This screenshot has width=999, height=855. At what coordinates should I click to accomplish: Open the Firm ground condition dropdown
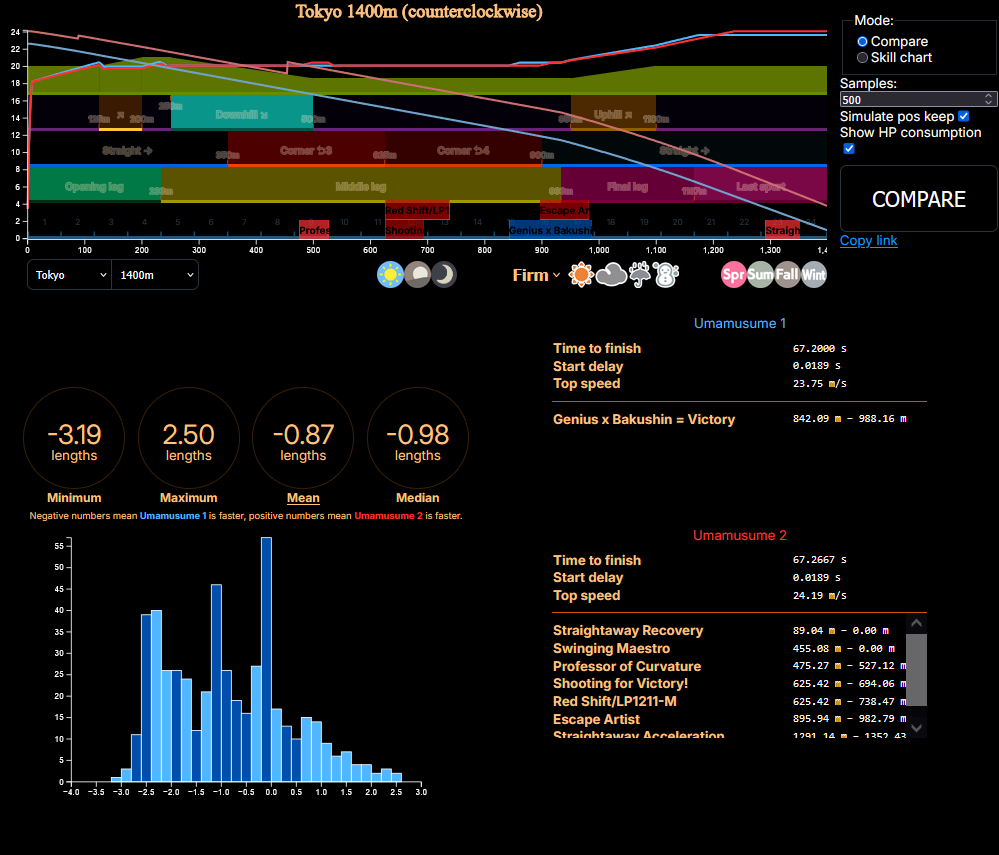(536, 275)
